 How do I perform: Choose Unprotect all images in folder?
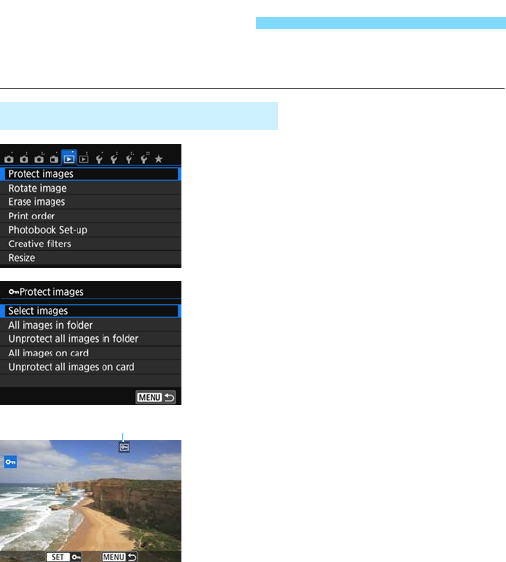(90, 339)
